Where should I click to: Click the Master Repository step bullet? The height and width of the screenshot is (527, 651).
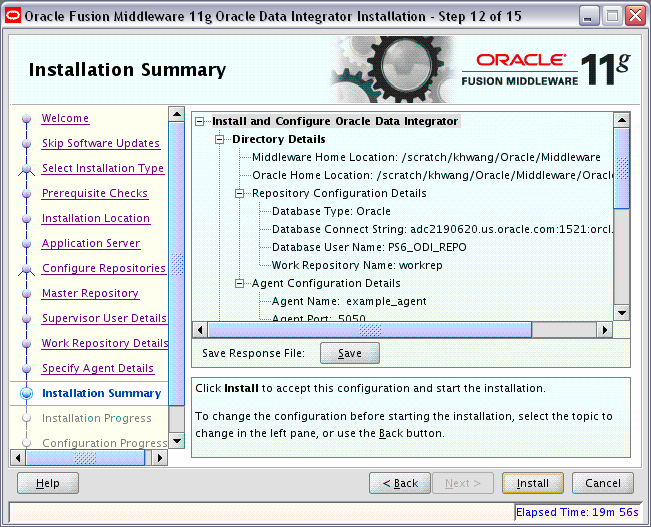click(x=27, y=294)
